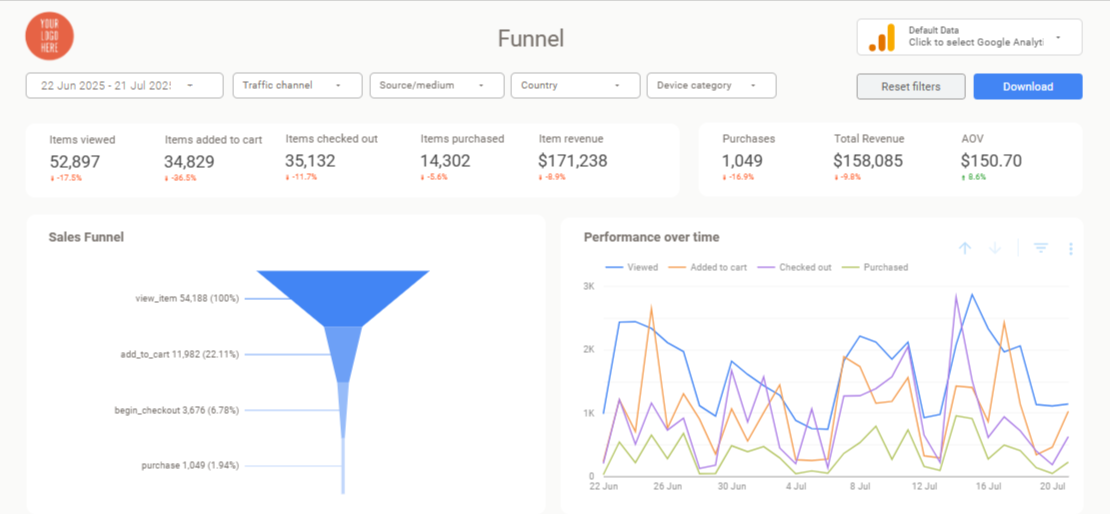
Task: Toggle the Purchased legend series
Action: (875, 268)
